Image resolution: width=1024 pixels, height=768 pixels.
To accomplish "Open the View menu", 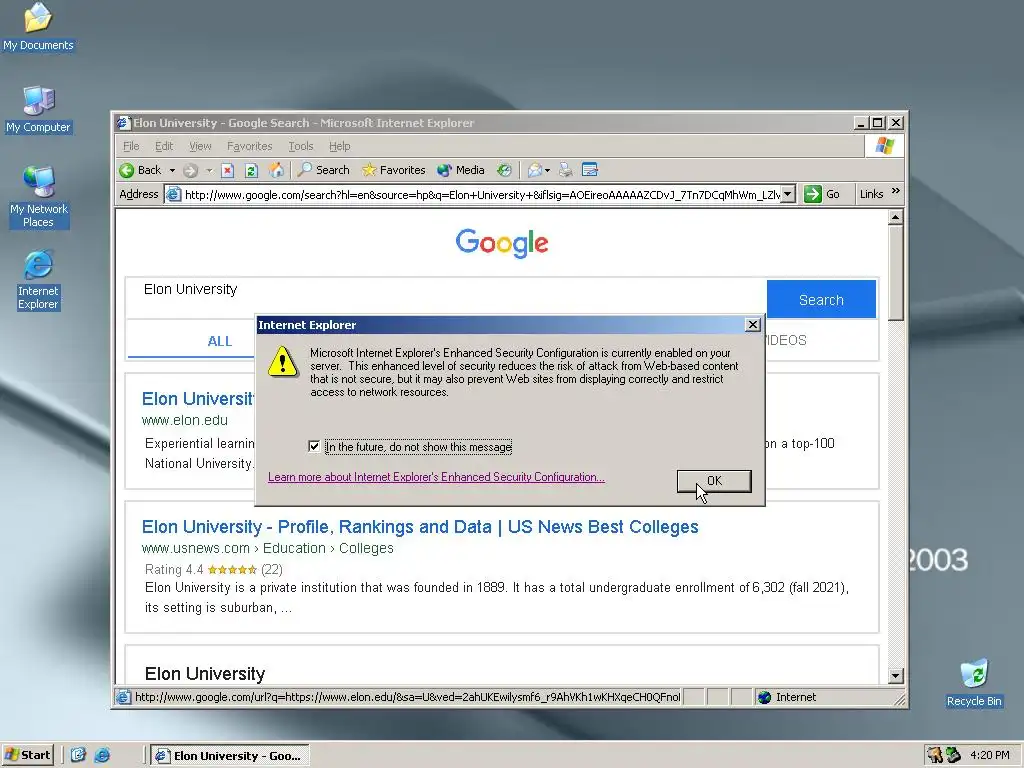I will [x=200, y=146].
